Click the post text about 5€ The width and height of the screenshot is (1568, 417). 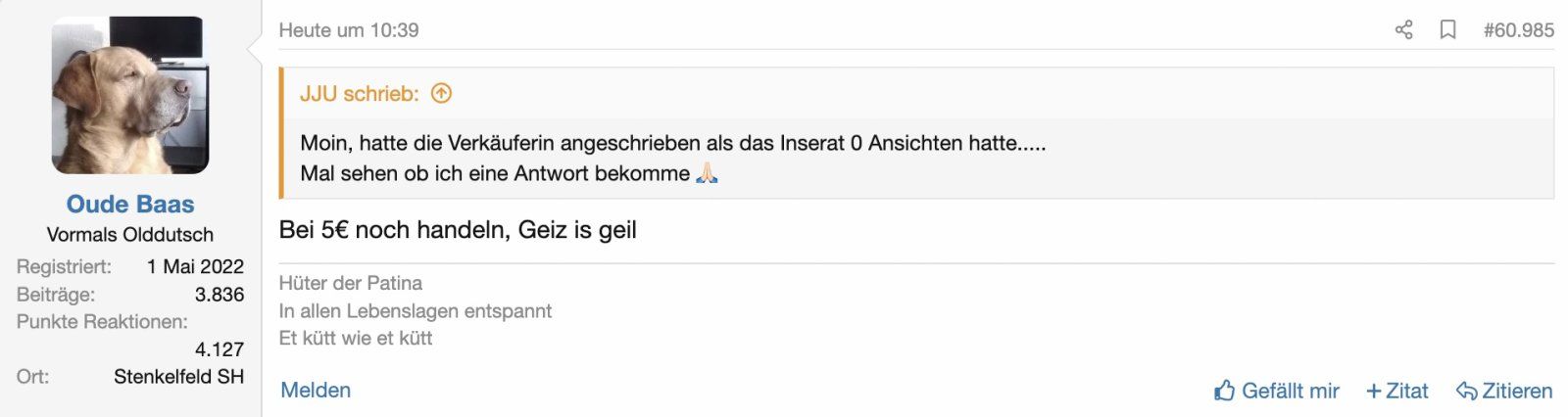pos(458,230)
